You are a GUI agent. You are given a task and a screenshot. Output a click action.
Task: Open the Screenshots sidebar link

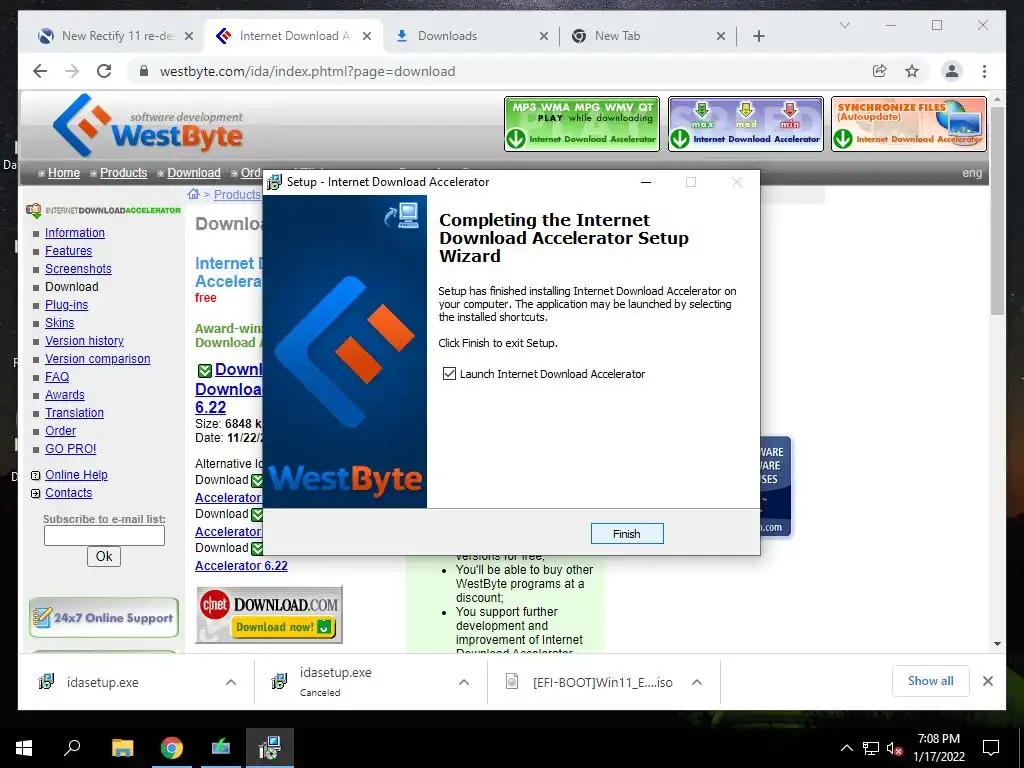pyautogui.click(x=78, y=269)
